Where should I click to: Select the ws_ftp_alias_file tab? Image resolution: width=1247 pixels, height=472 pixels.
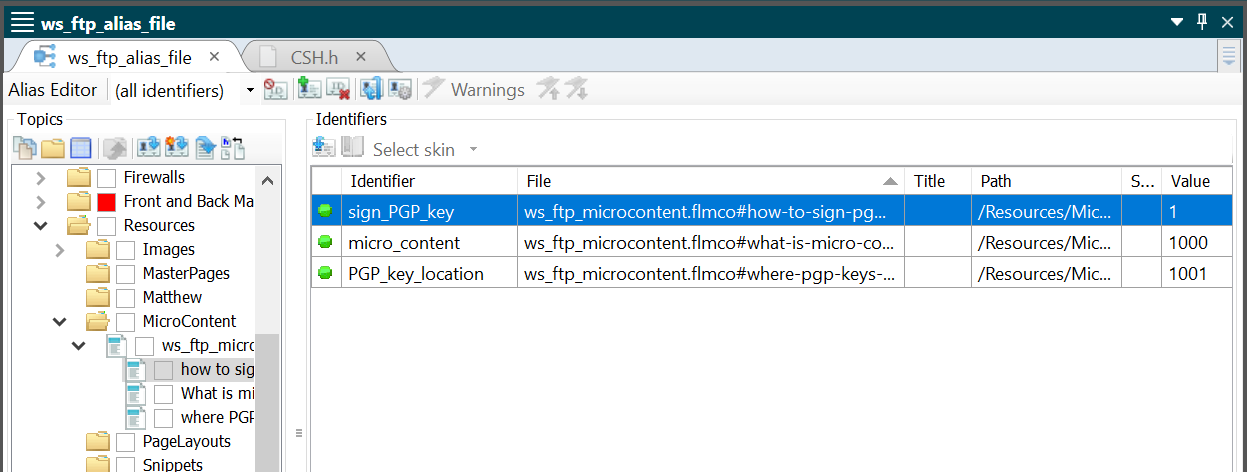pos(129,57)
